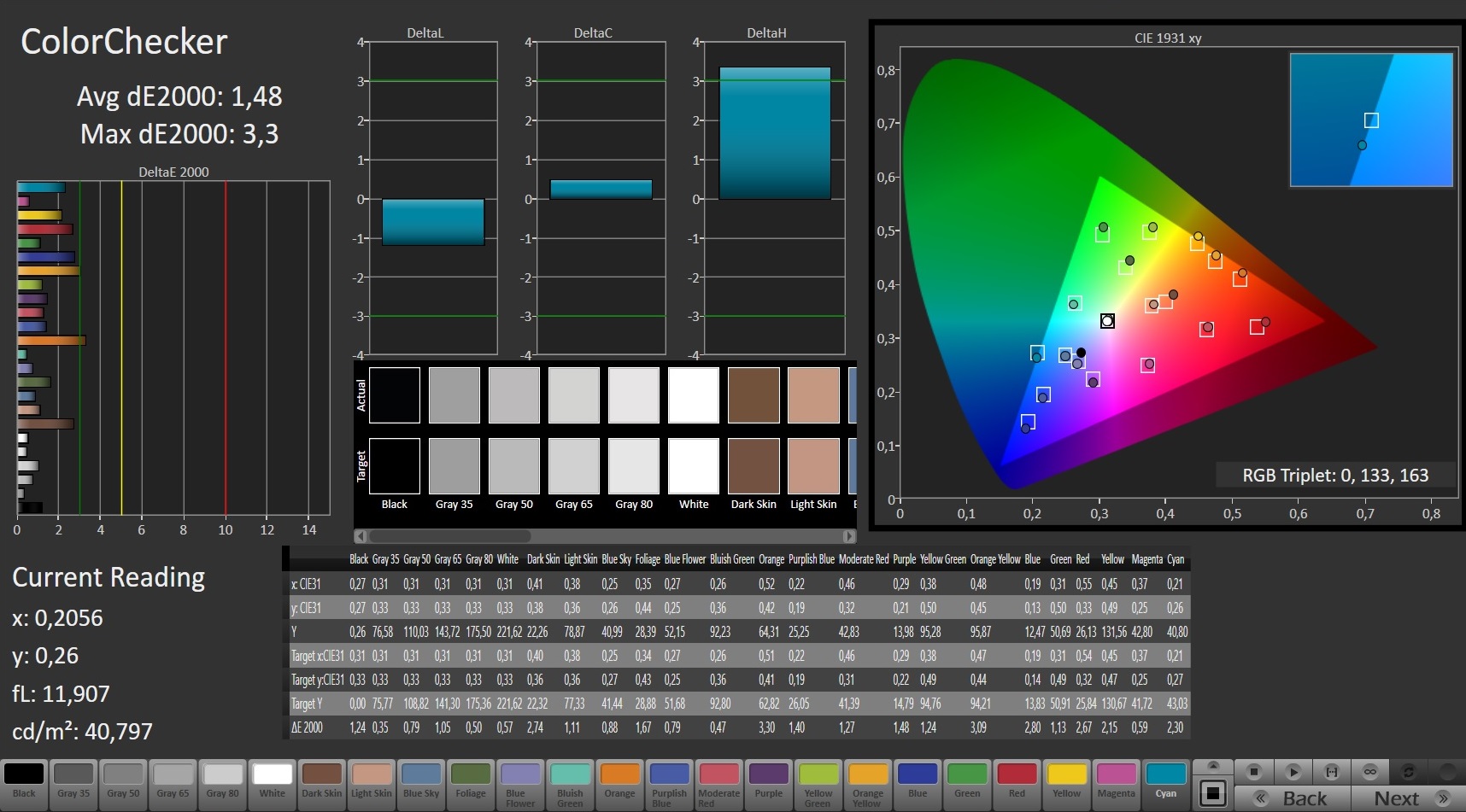Click the 'Dark Skin' column header in data table
The image size is (1466, 812).
point(543,559)
